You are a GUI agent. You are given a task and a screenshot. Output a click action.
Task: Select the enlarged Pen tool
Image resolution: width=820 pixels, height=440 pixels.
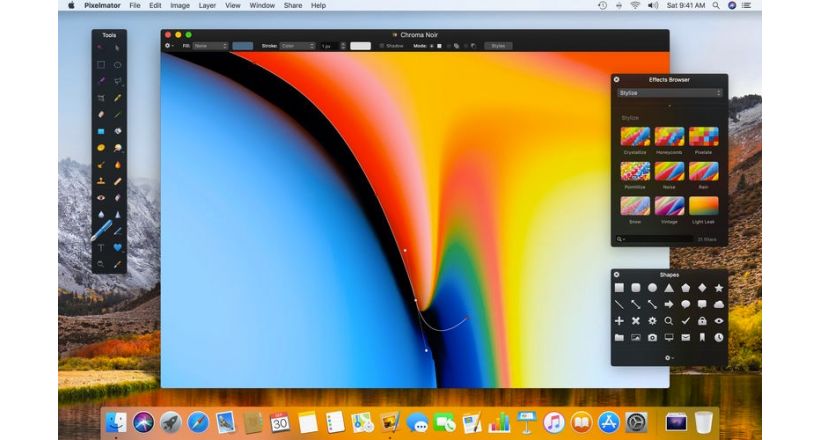[x=101, y=231]
